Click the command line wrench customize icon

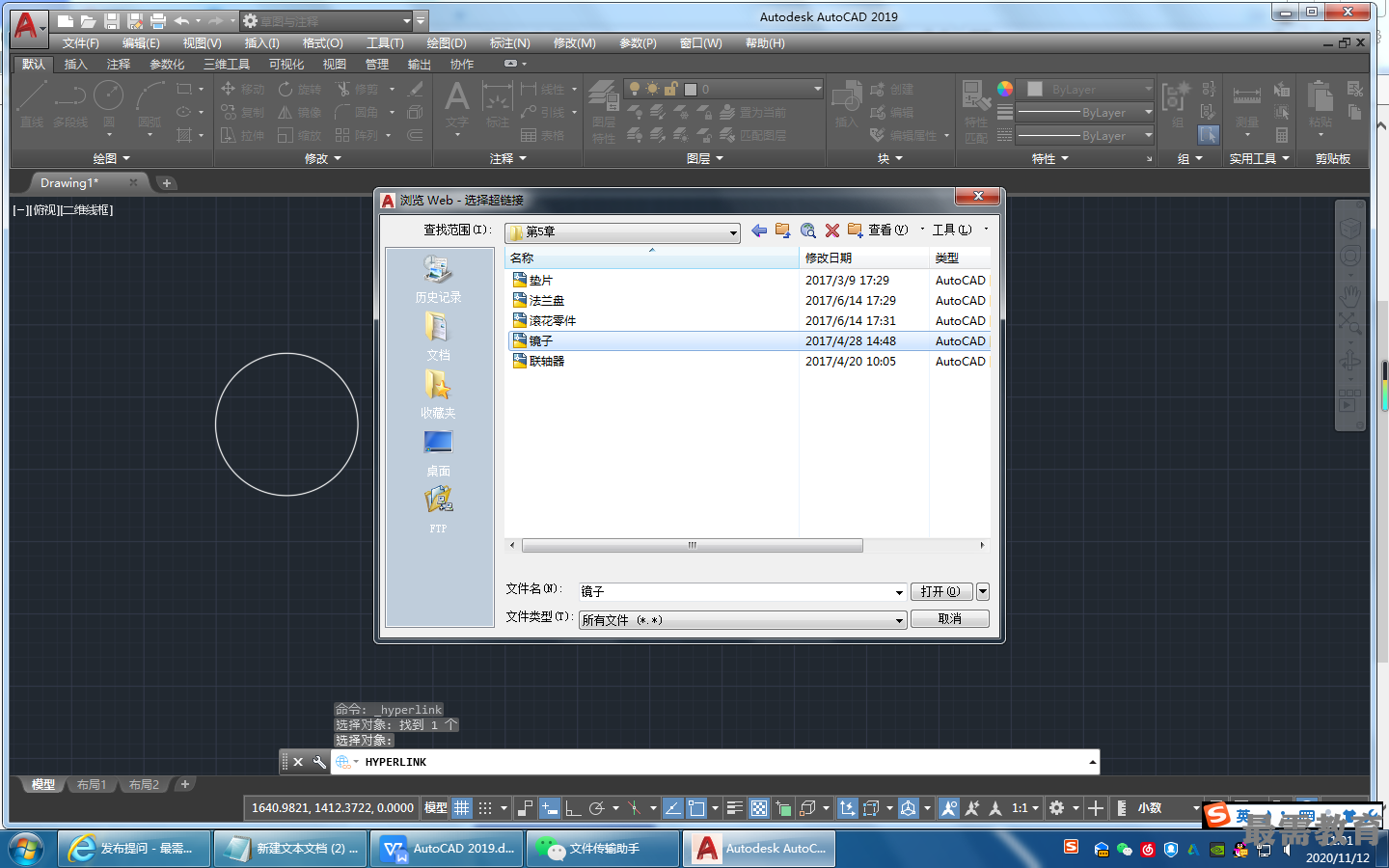(x=319, y=762)
